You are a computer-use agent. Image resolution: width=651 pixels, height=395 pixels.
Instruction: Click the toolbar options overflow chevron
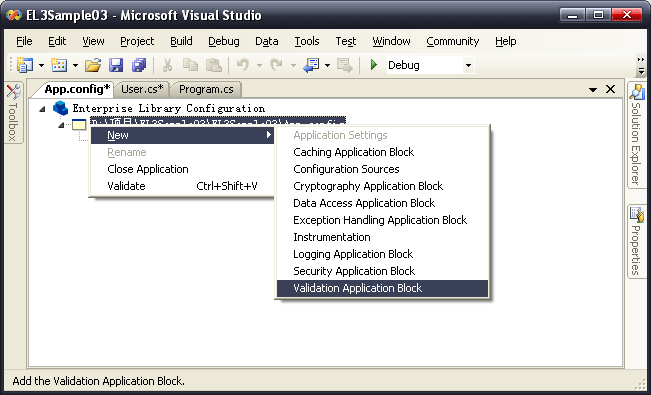pyautogui.click(x=641, y=65)
